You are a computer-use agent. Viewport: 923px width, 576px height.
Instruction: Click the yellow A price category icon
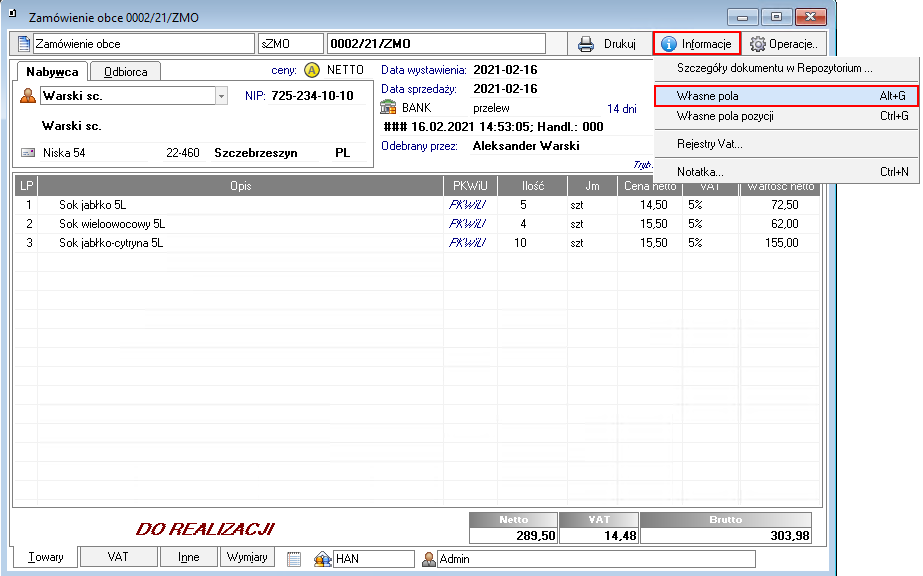[x=311, y=70]
